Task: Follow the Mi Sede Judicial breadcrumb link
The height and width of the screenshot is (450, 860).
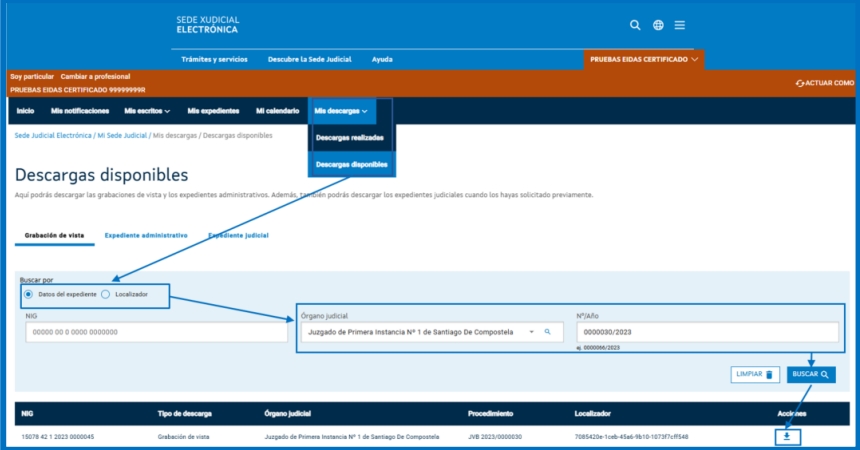Action: tap(122, 135)
